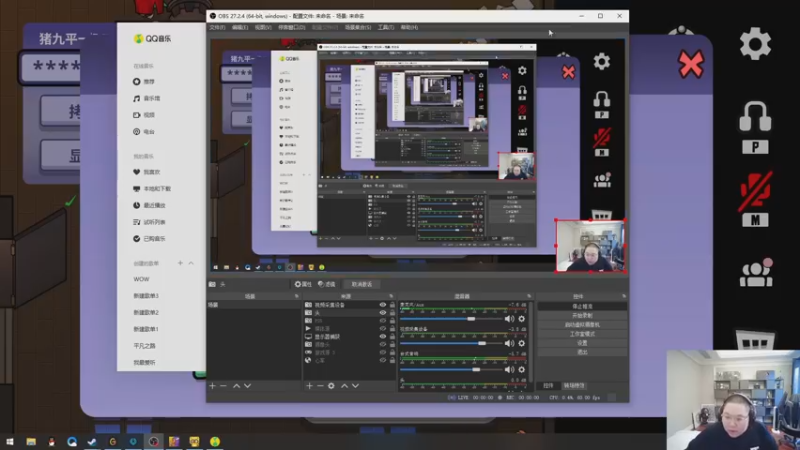Remove scene with minus in OBS scenes panel
Viewport: 800px width, 450px height.
click(x=223, y=386)
